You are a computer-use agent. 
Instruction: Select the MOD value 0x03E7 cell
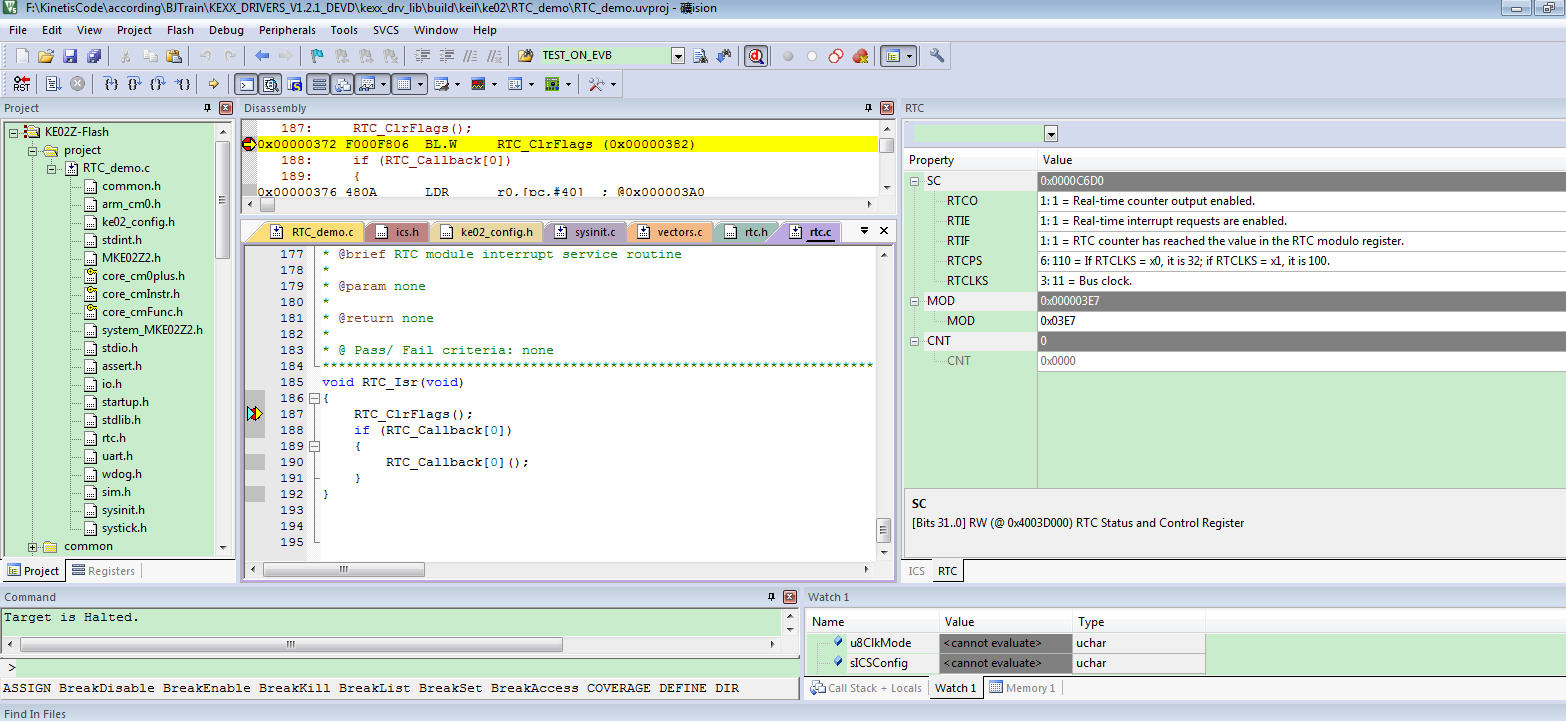(1300, 321)
